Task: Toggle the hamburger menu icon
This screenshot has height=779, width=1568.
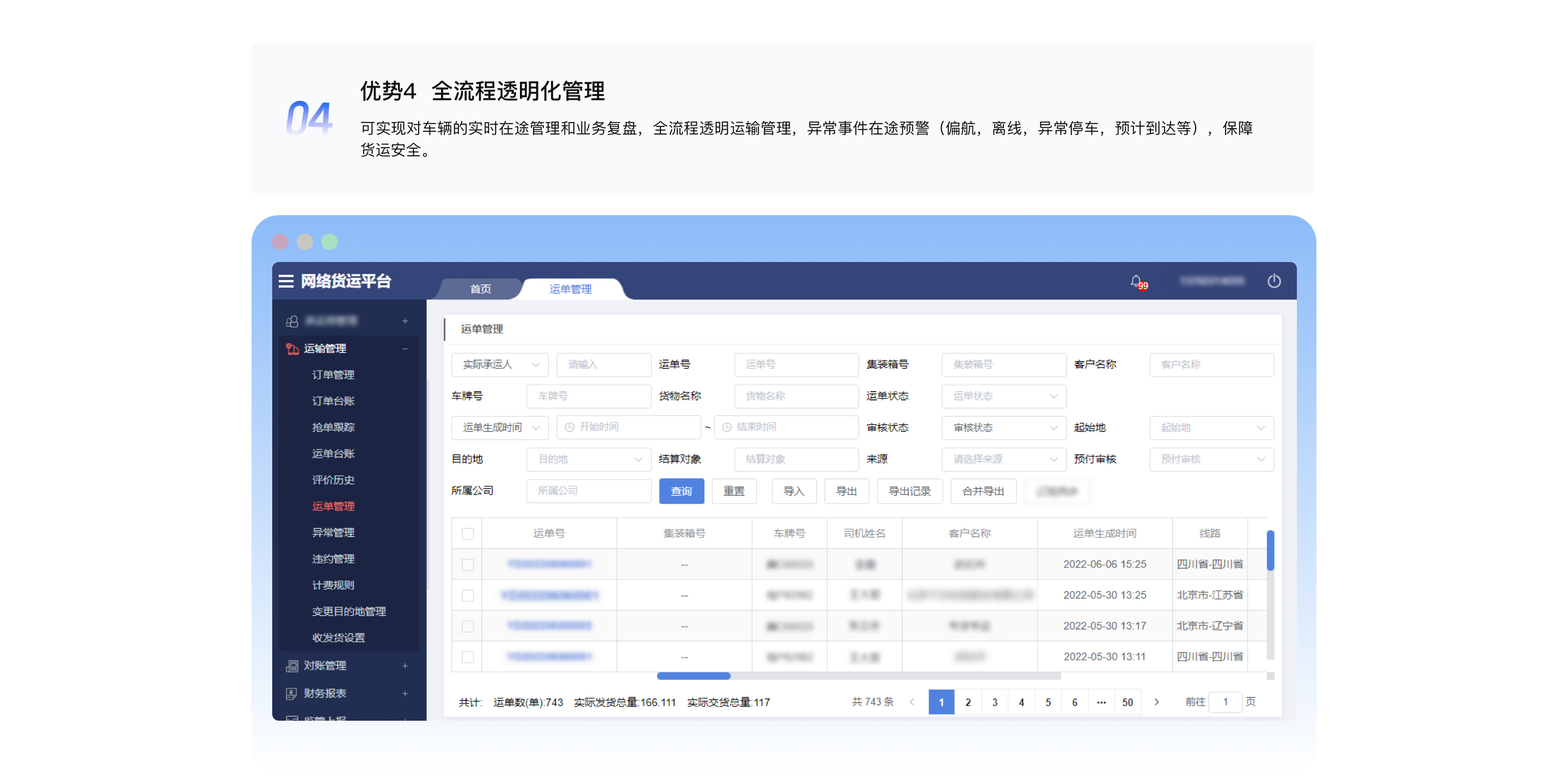Action: click(x=285, y=281)
